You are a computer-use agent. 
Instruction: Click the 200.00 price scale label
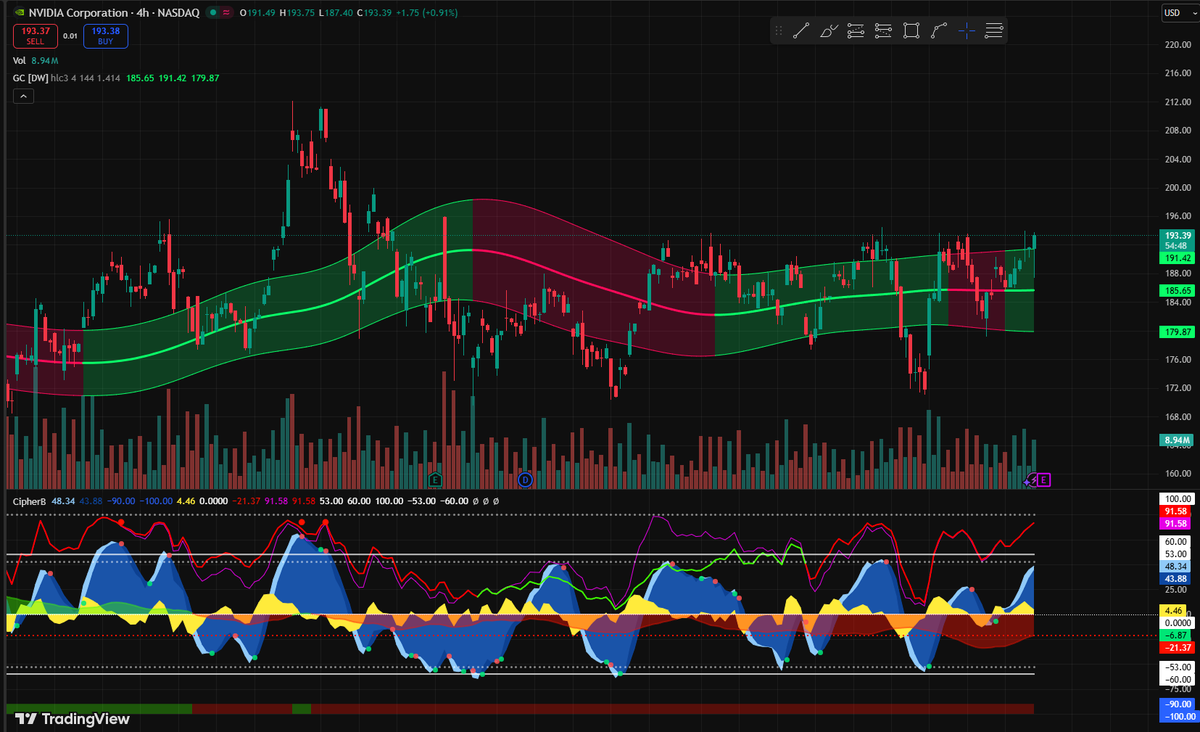[1176, 188]
